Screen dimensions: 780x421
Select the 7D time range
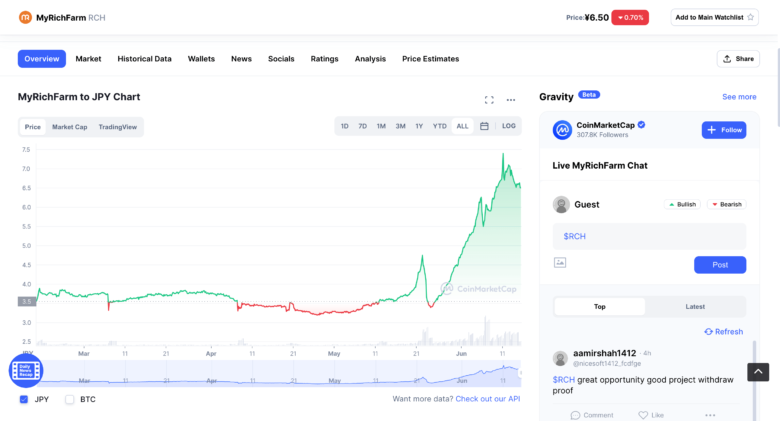point(363,126)
